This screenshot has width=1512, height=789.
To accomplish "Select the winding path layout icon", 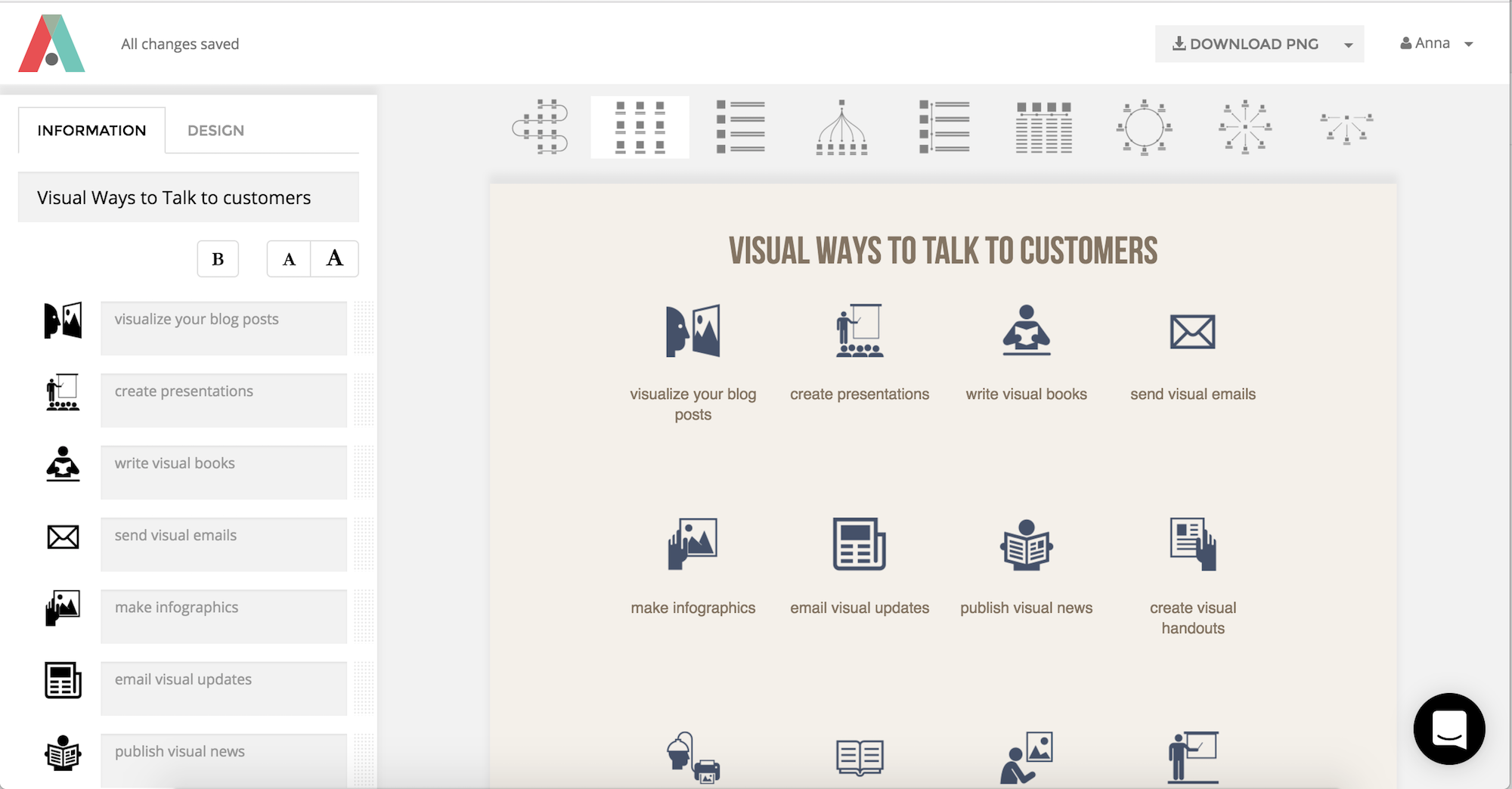I will tap(540, 127).
